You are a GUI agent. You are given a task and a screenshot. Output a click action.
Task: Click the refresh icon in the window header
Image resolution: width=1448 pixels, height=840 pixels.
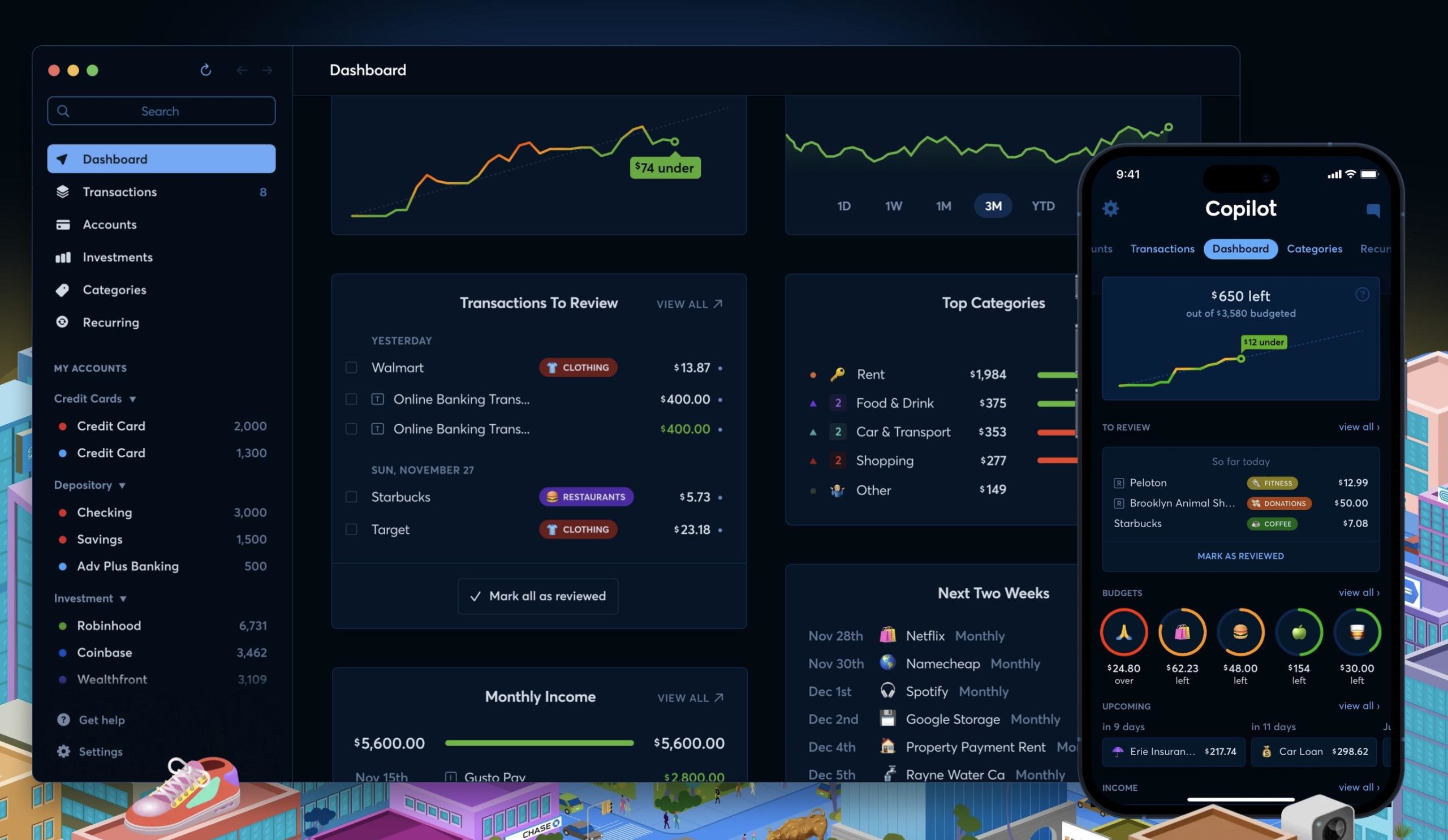coord(206,70)
